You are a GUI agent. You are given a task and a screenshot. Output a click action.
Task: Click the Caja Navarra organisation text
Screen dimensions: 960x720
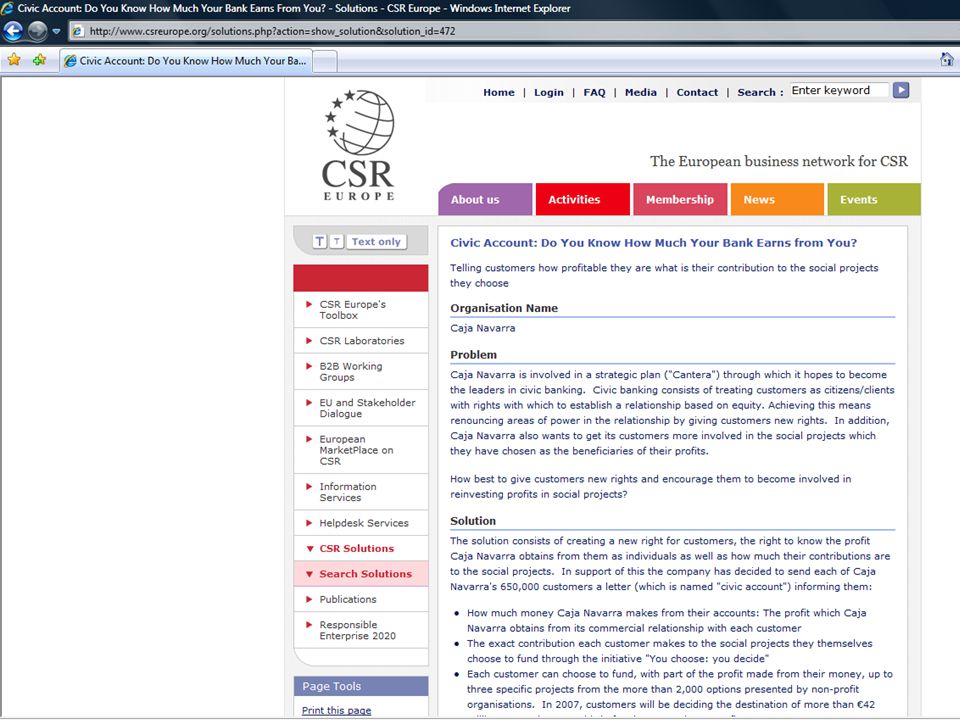[x=482, y=328]
